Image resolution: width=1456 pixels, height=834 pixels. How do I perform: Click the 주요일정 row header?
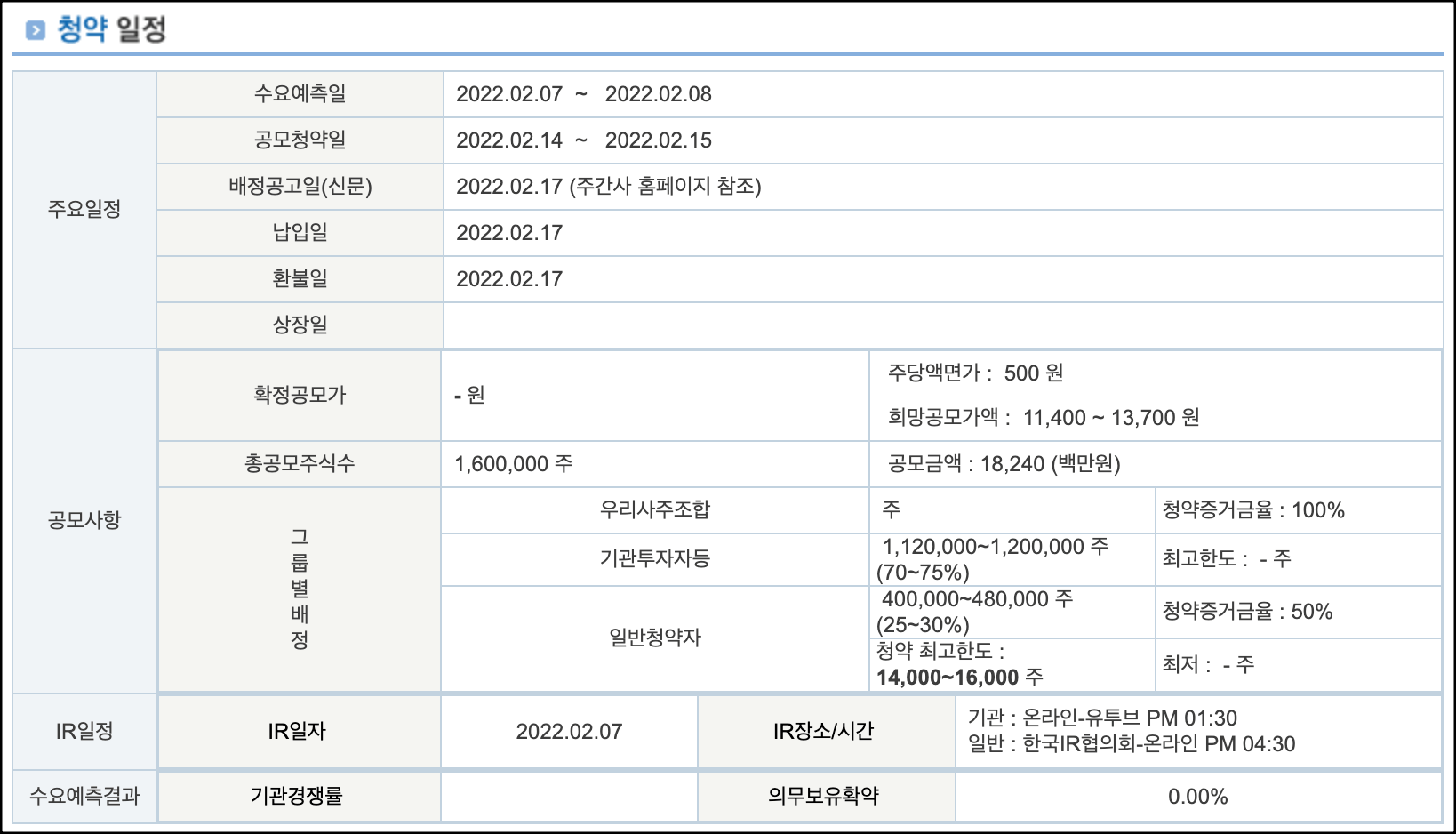click(84, 209)
